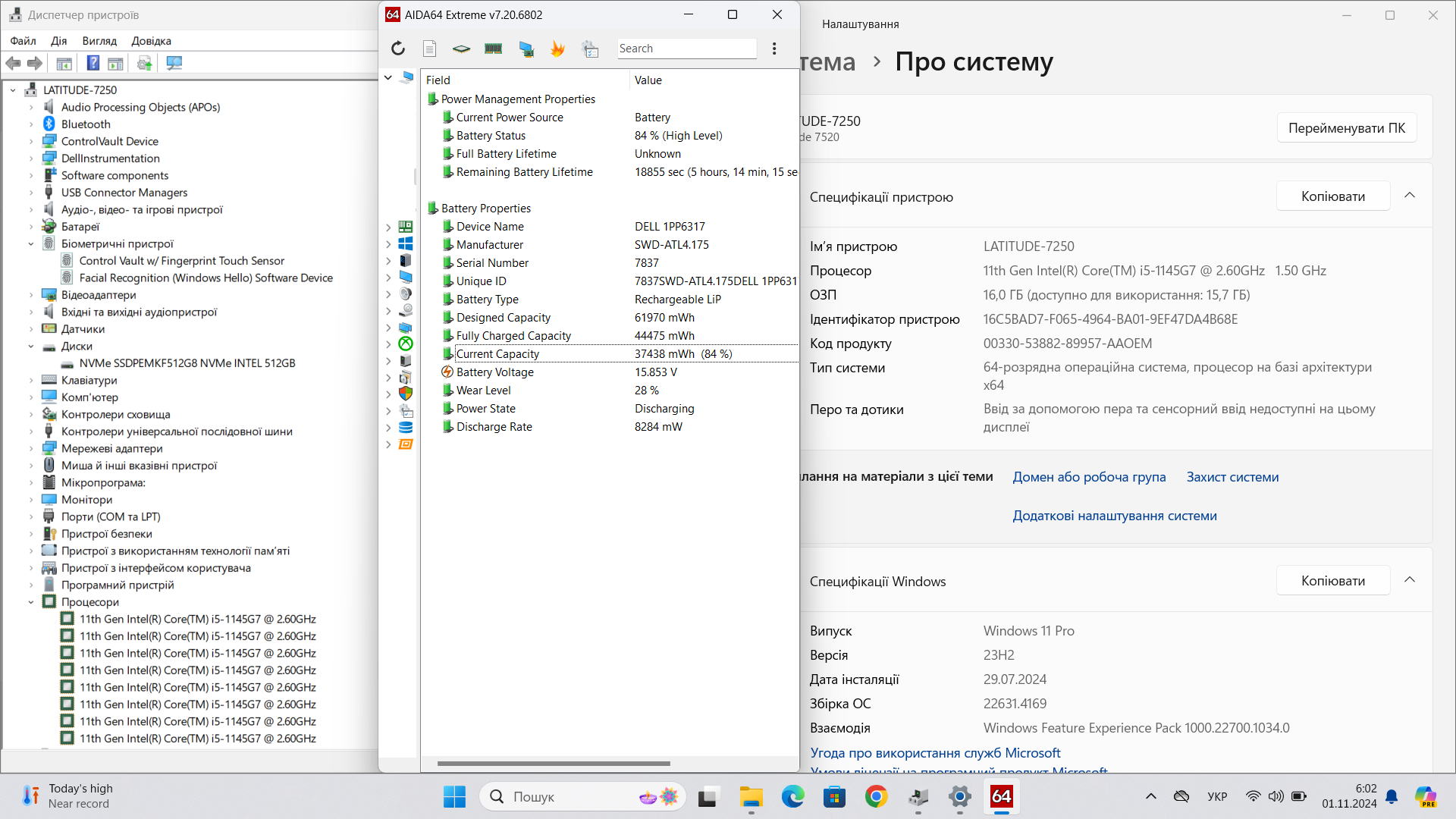Collapse the Computer root node in AIDA64 sidebar
1456x819 pixels.
coord(388,77)
